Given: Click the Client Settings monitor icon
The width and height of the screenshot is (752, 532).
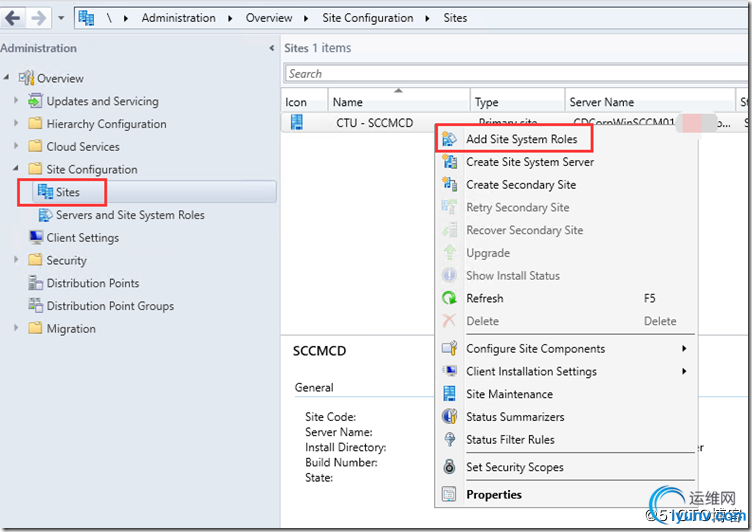Looking at the screenshot, I should 35,237.
